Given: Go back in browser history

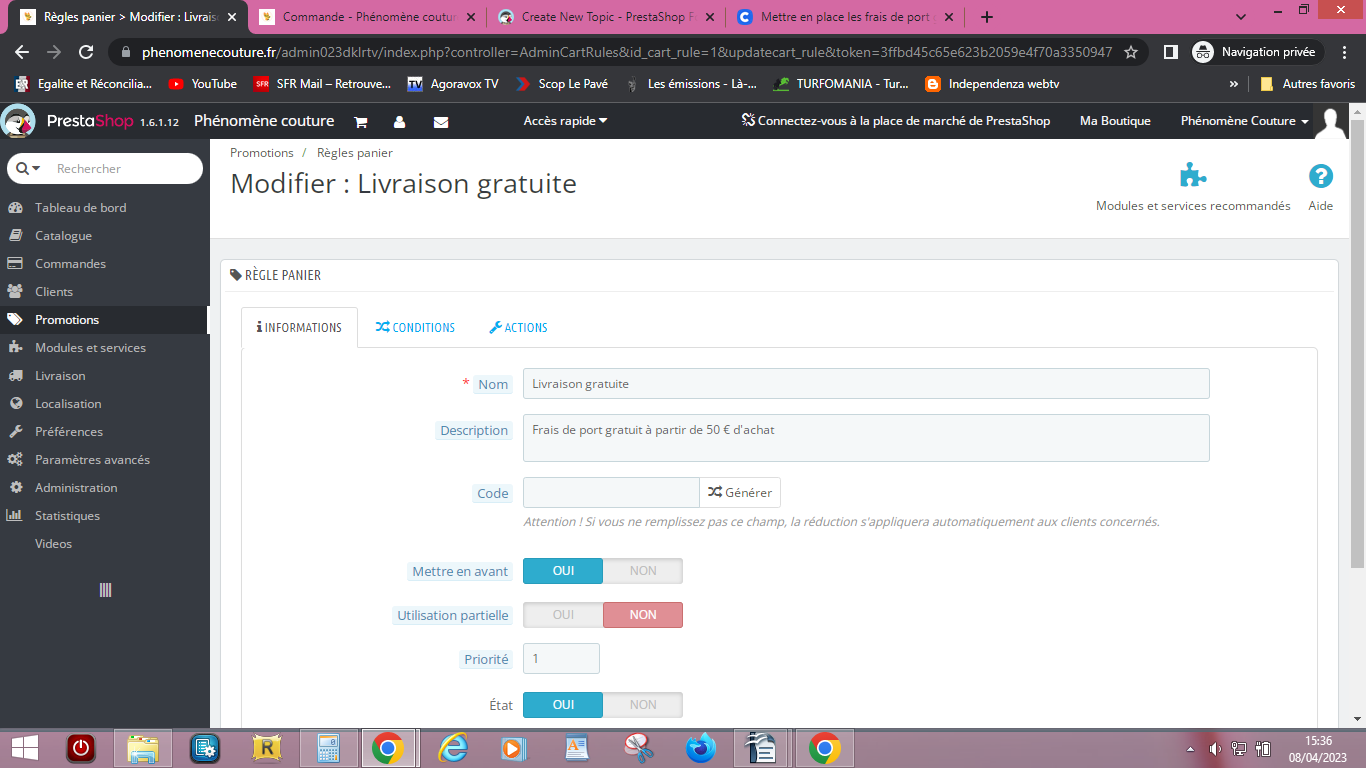Looking at the screenshot, I should 22,52.
